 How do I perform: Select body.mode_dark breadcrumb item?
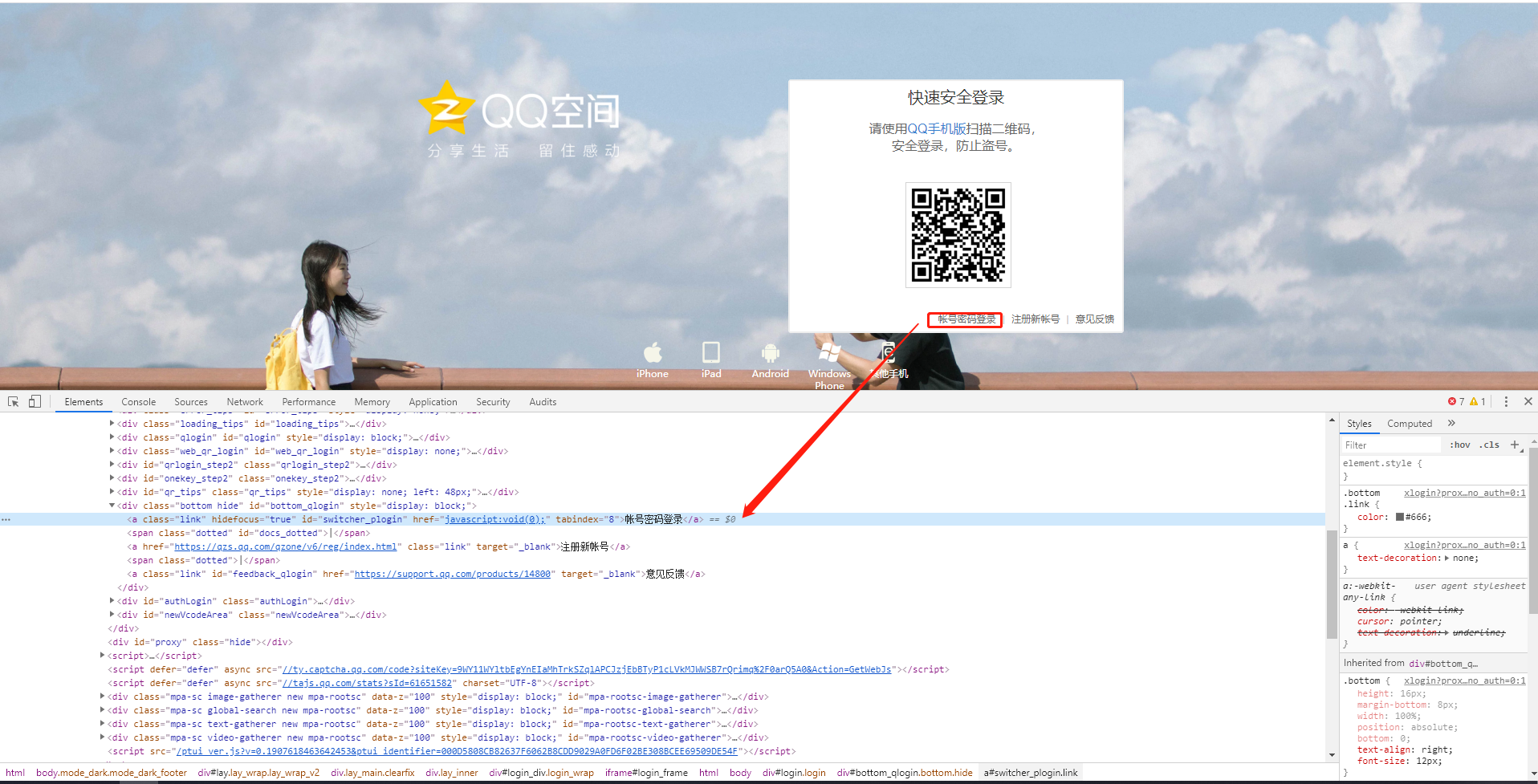point(112,773)
